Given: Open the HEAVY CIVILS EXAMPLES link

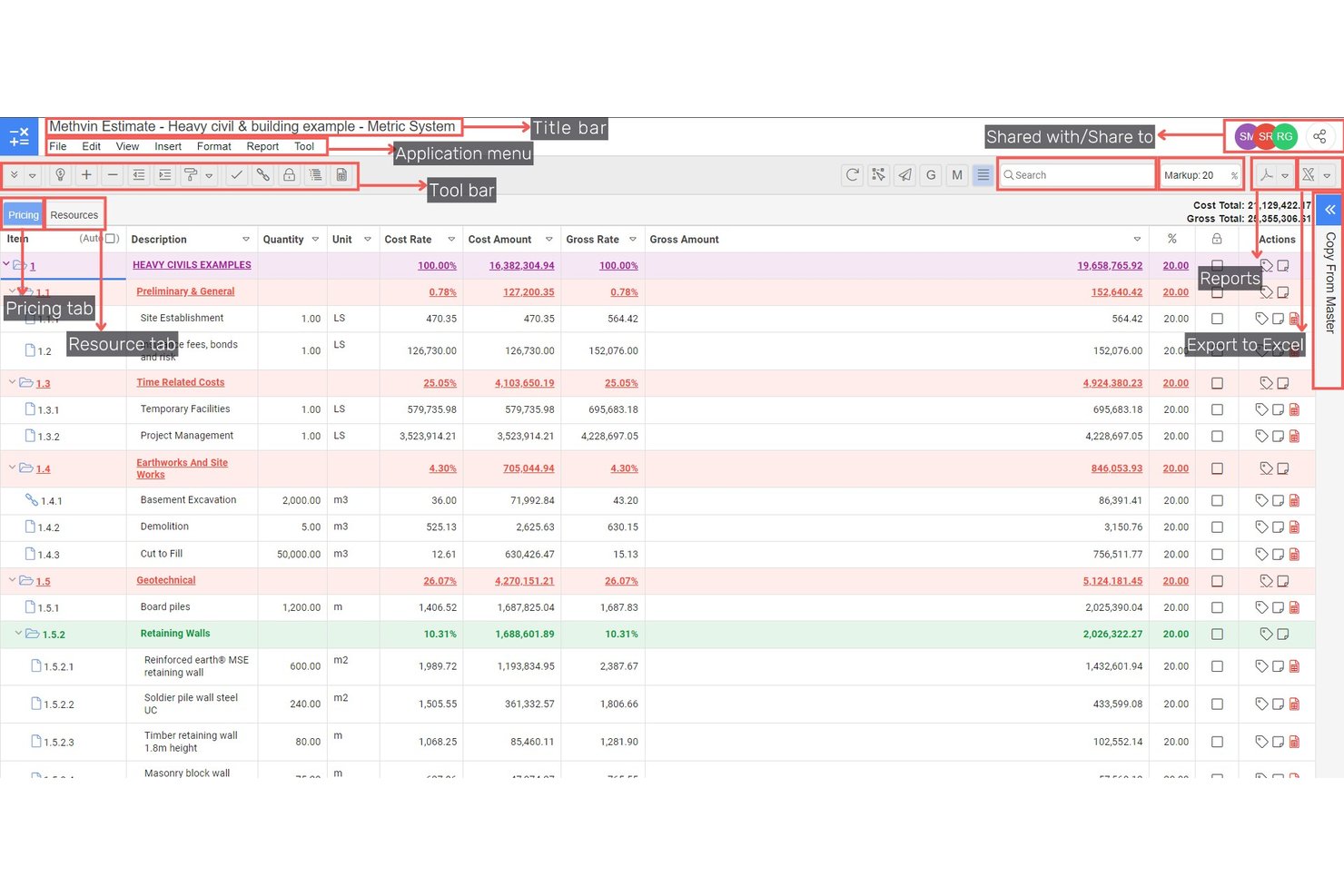Looking at the screenshot, I should tap(192, 265).
